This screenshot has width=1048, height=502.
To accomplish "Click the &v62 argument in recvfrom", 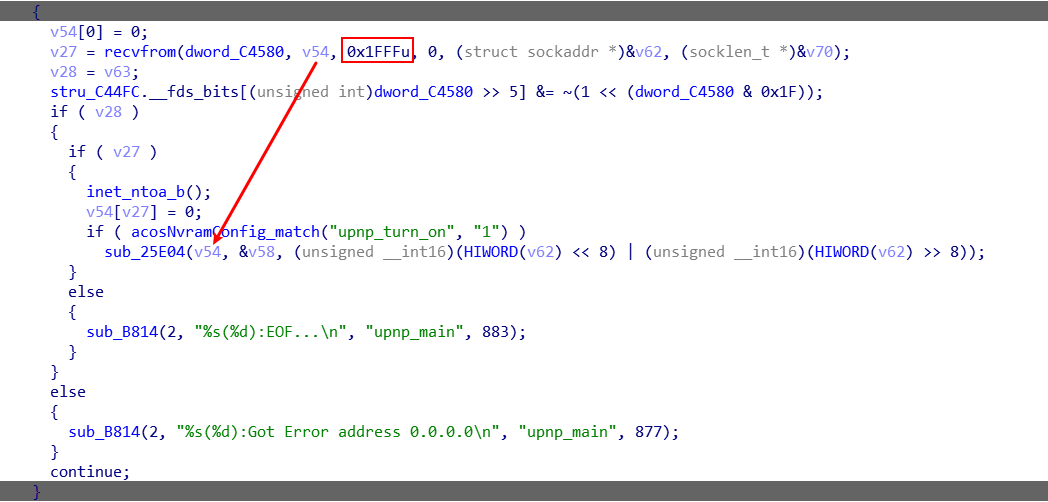I will tap(646, 52).
